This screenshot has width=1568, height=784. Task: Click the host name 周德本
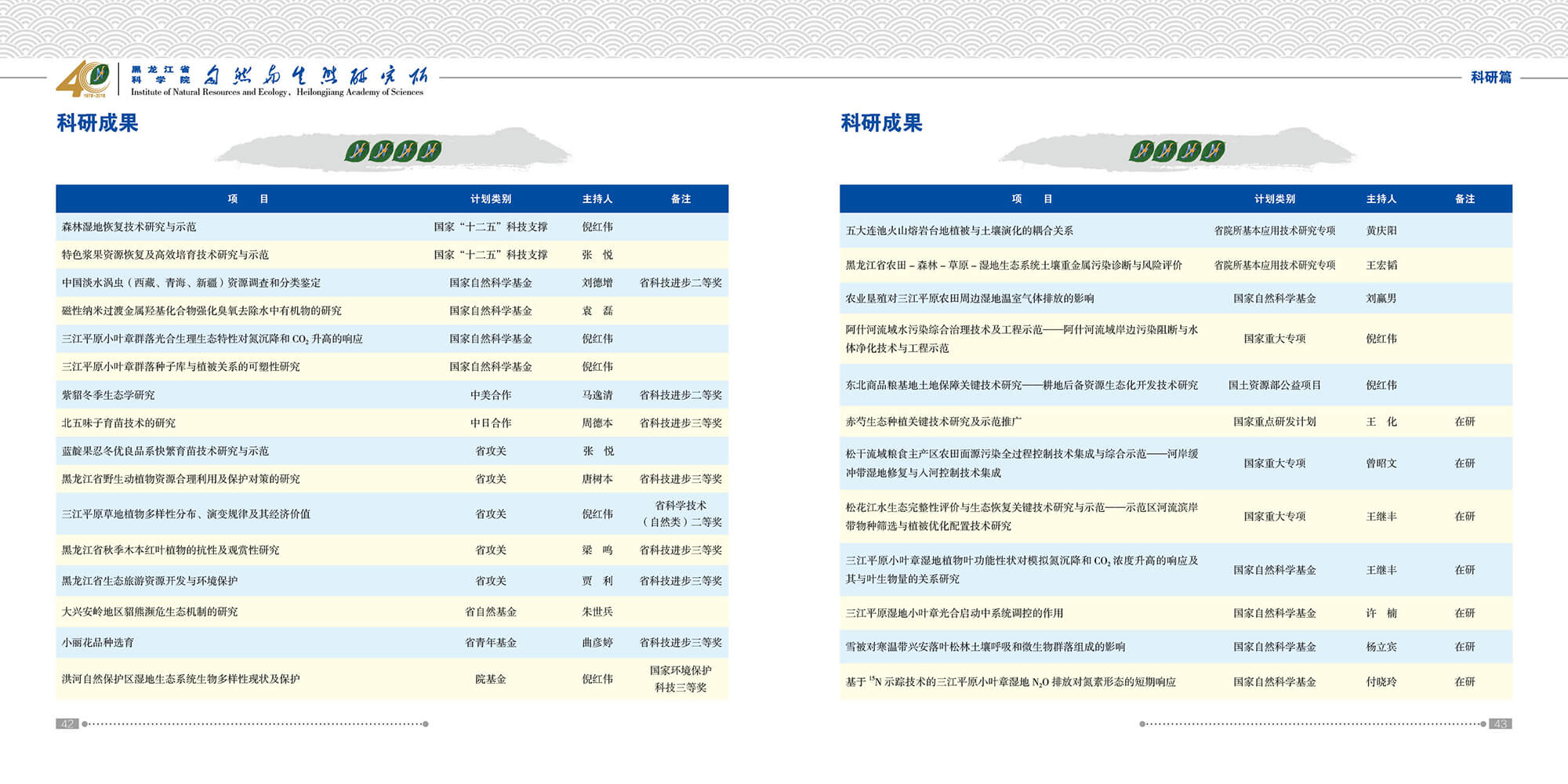(597, 423)
